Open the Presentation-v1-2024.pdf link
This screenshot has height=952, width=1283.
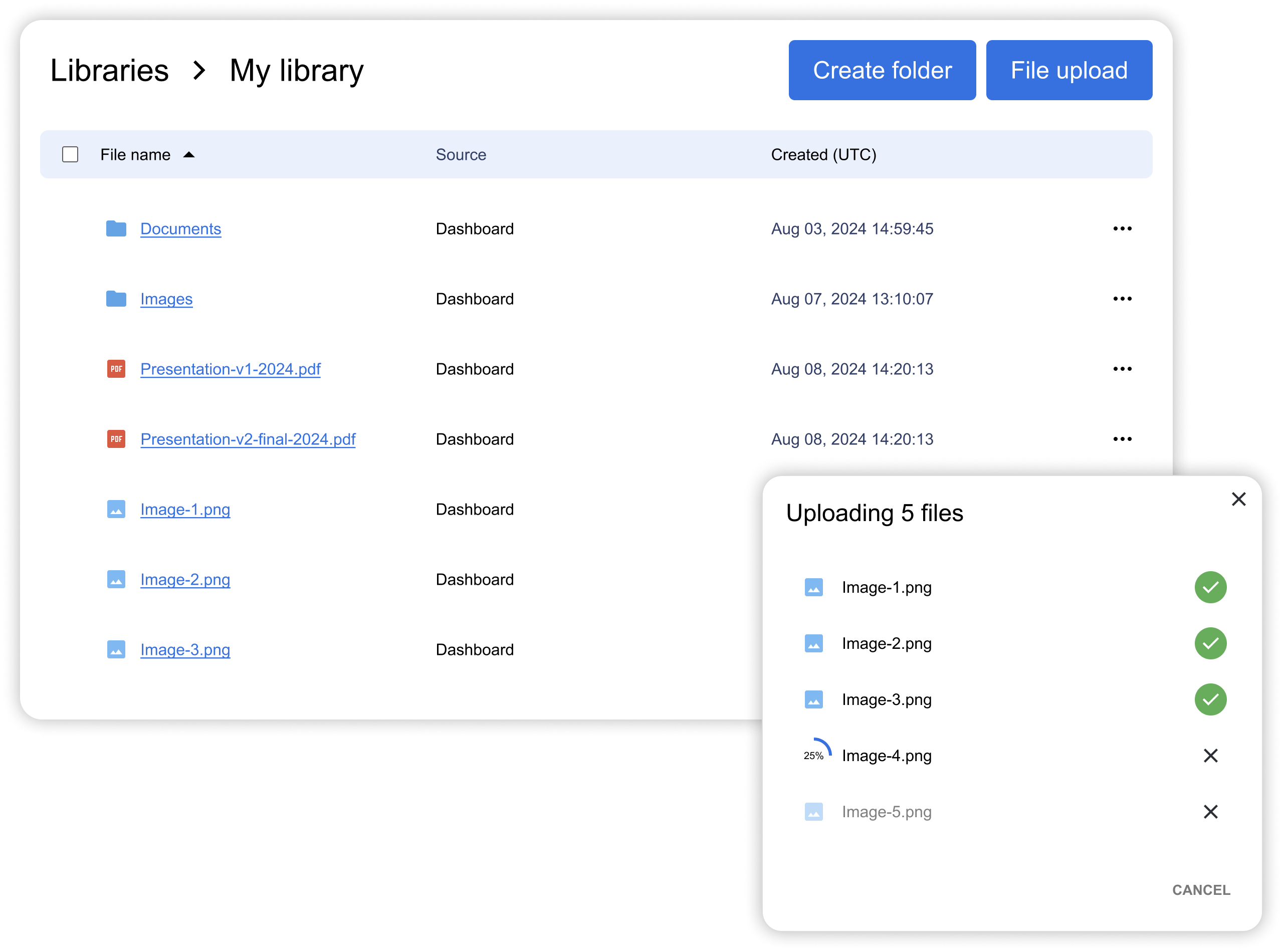click(x=230, y=369)
